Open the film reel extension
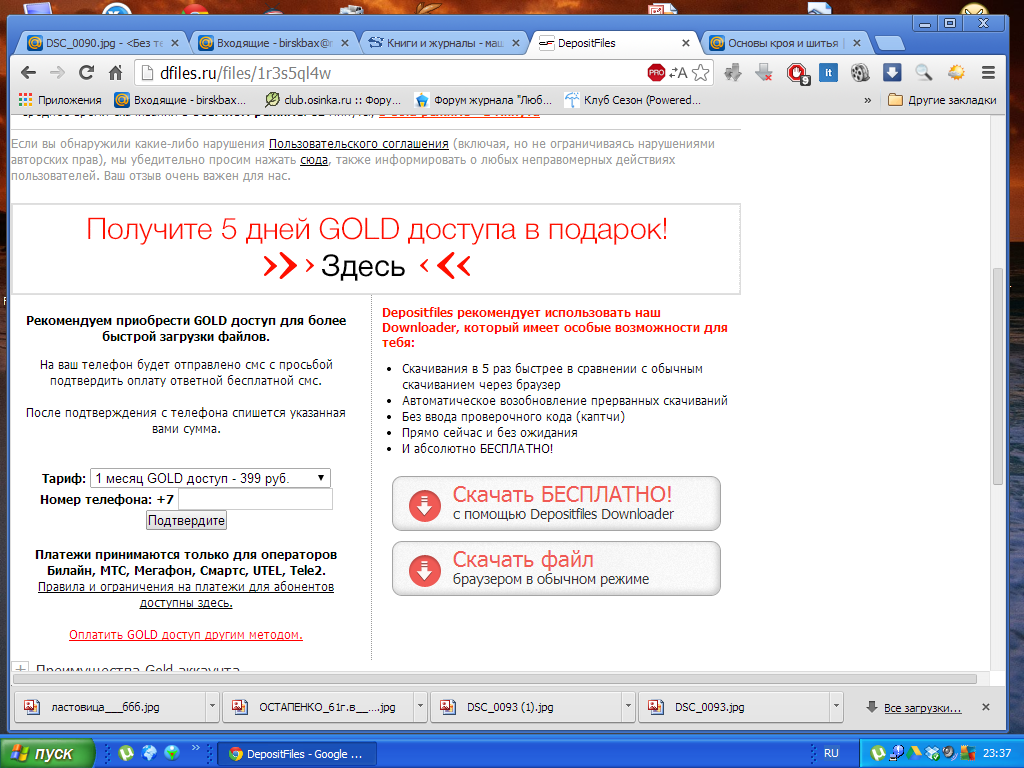The image size is (1024, 768). (860, 72)
